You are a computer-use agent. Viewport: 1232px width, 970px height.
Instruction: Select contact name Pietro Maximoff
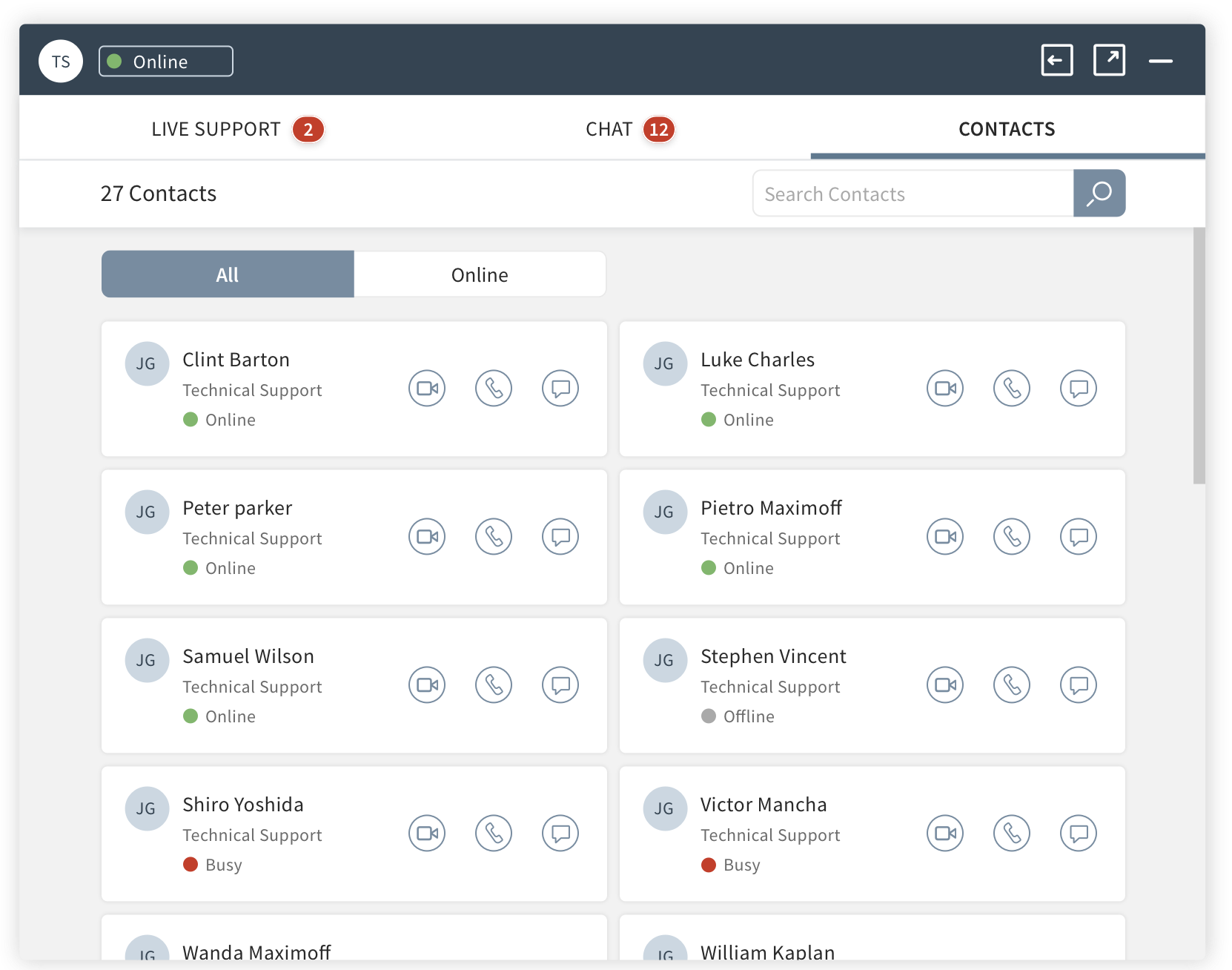771,508
